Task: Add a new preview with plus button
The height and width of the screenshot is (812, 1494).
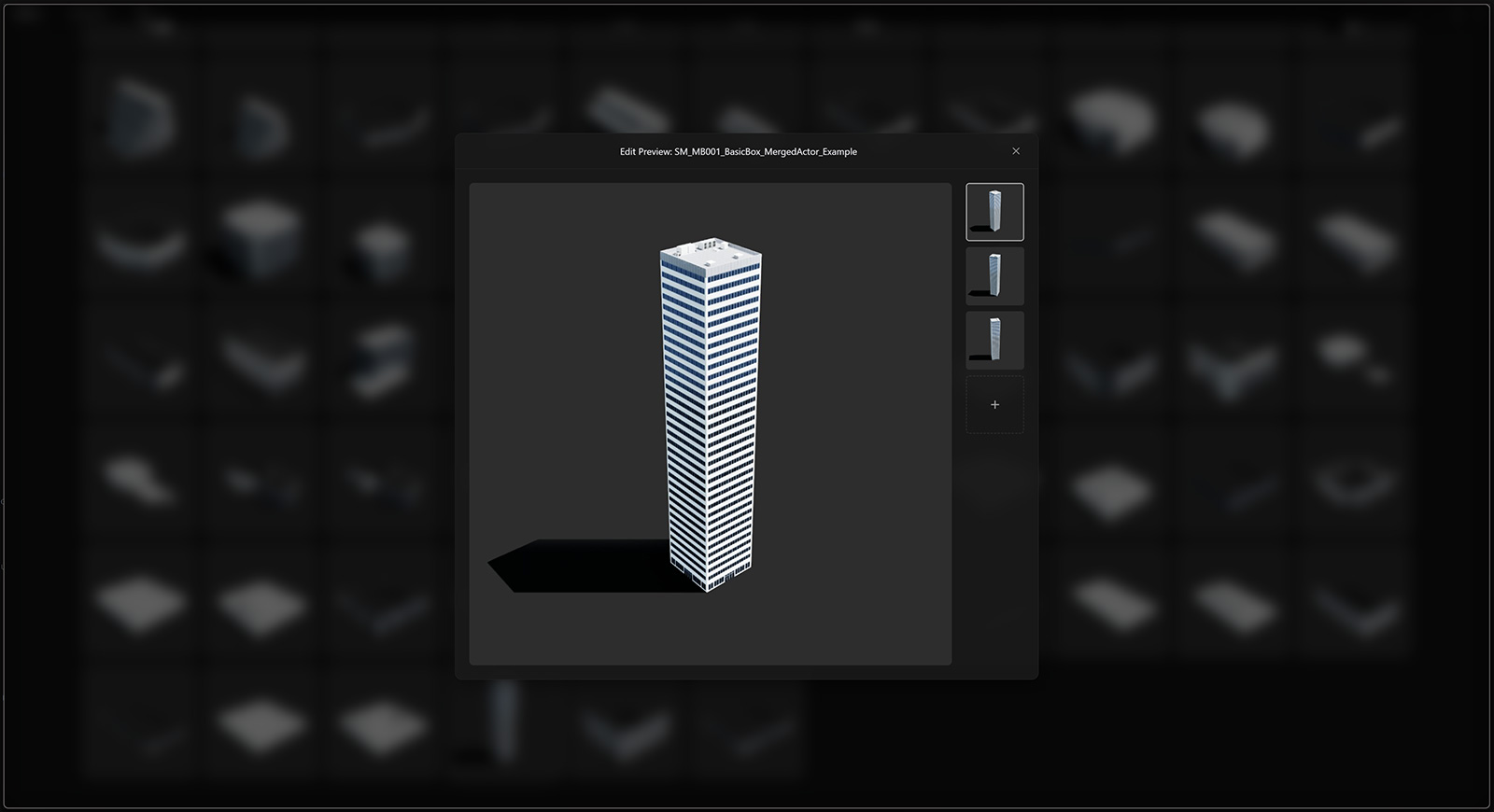Action: point(994,405)
